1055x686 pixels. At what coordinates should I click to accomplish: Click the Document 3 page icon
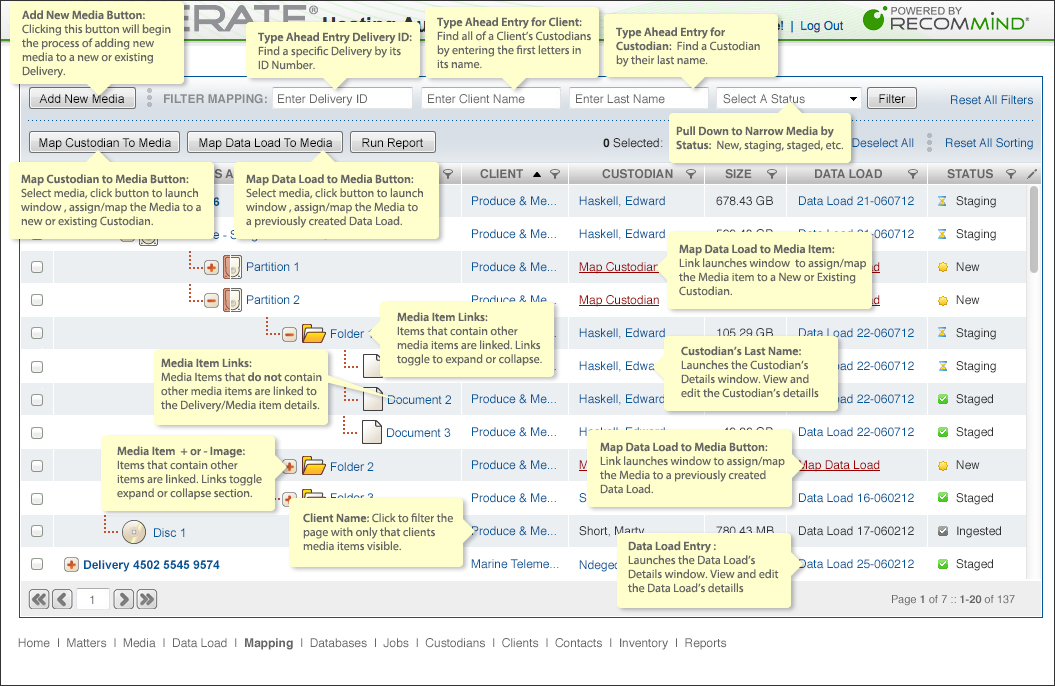372,432
